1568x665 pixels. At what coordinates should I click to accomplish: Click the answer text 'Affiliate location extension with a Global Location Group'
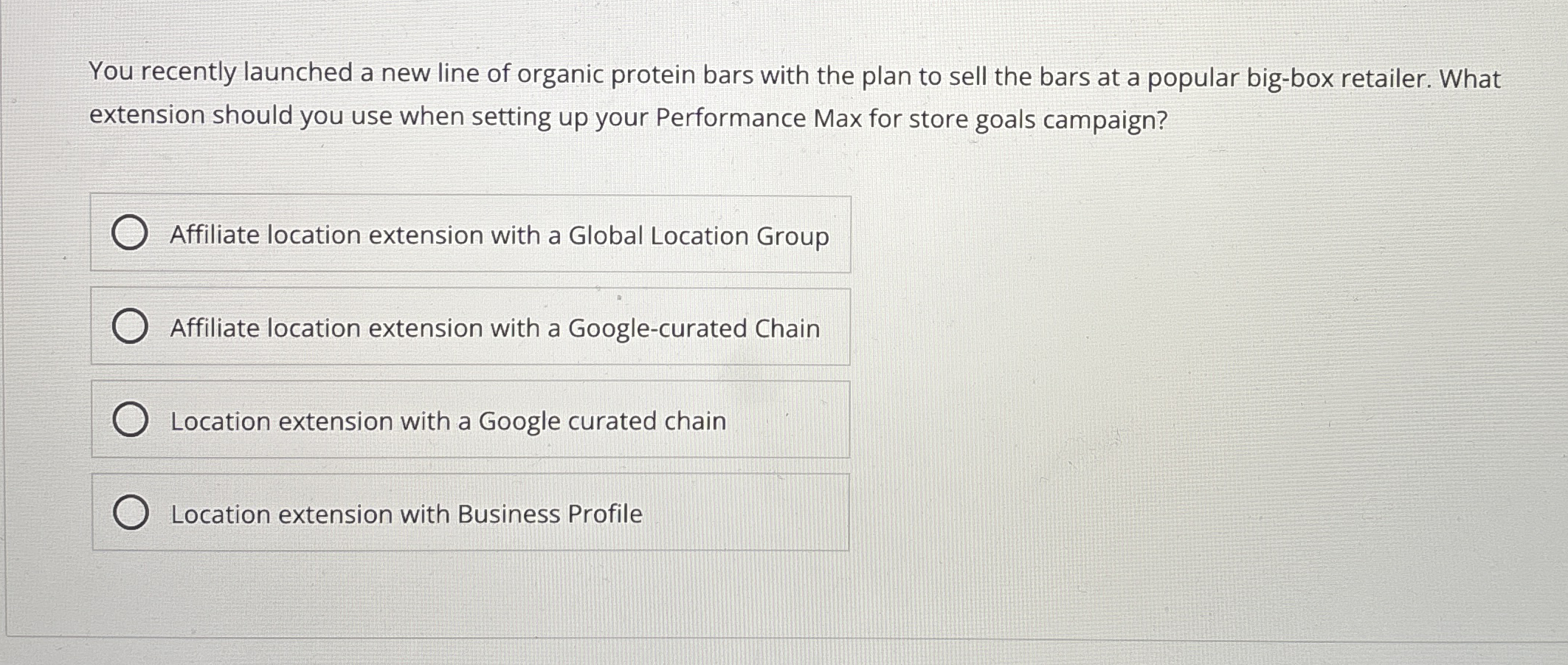(x=499, y=235)
